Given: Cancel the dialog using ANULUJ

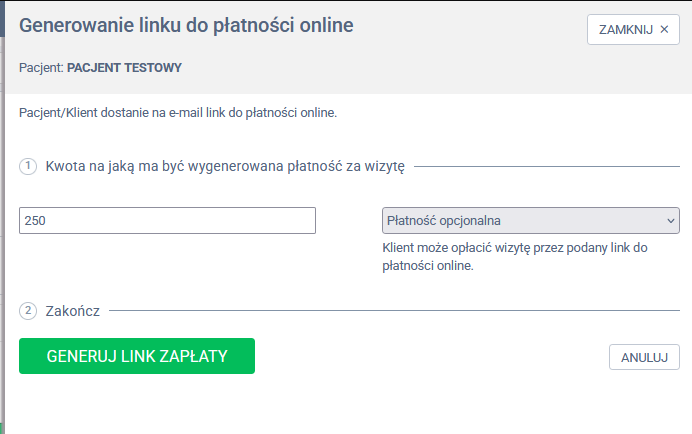Looking at the screenshot, I should pyautogui.click(x=644, y=357).
